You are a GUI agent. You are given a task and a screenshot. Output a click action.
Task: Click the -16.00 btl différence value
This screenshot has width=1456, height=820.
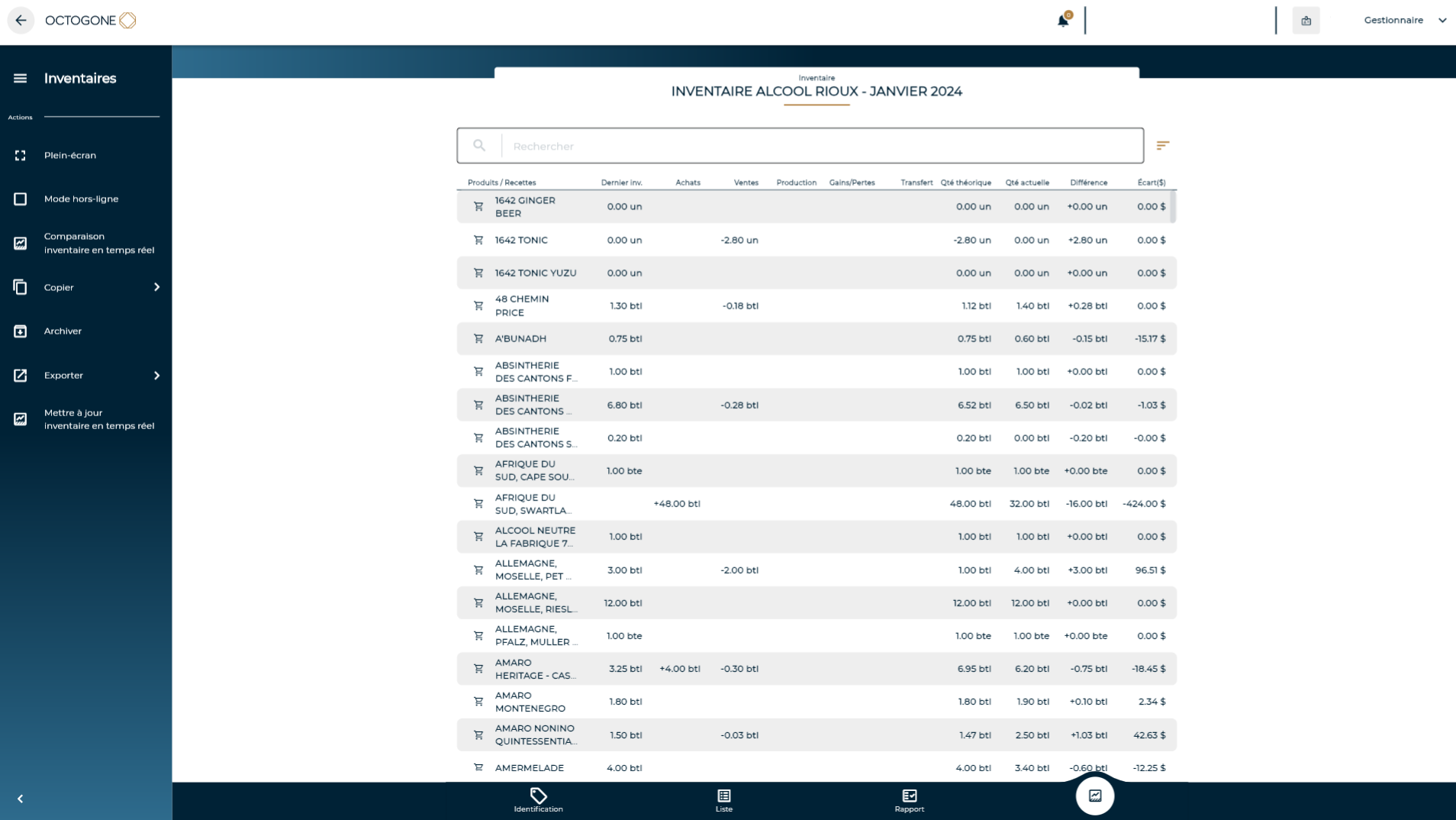pyautogui.click(x=1086, y=503)
